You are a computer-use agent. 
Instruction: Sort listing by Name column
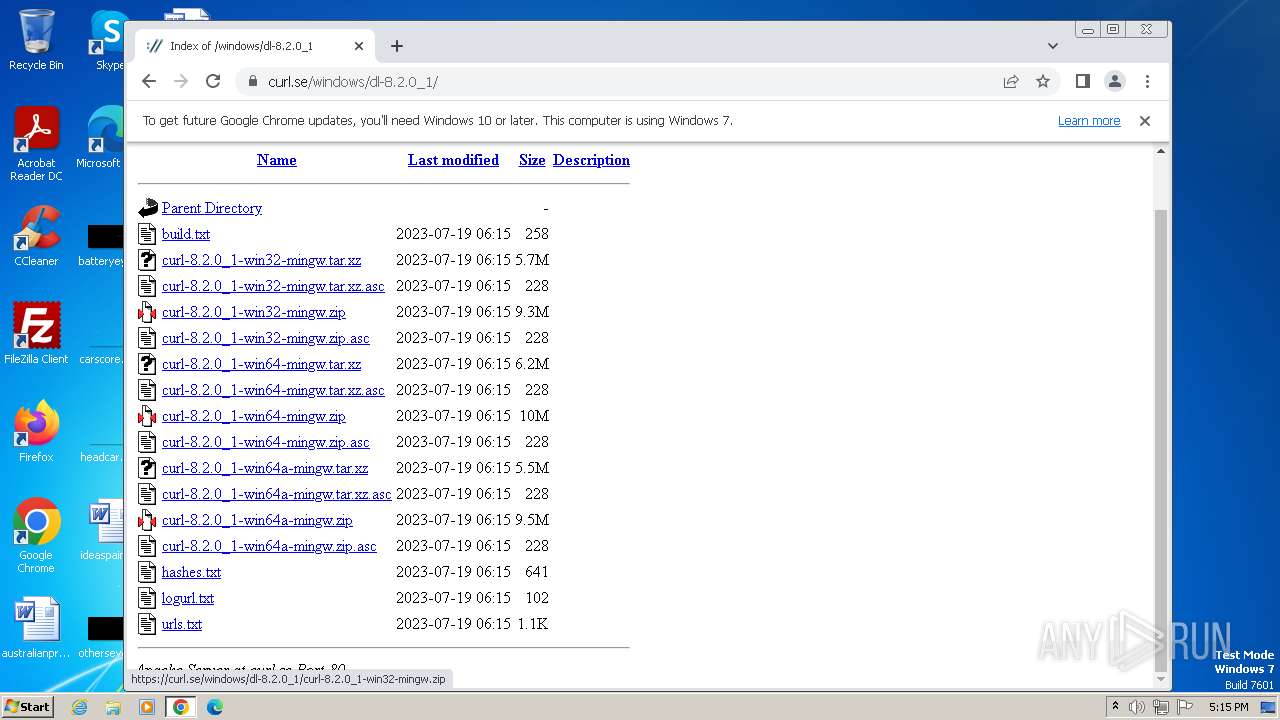[x=276, y=160]
